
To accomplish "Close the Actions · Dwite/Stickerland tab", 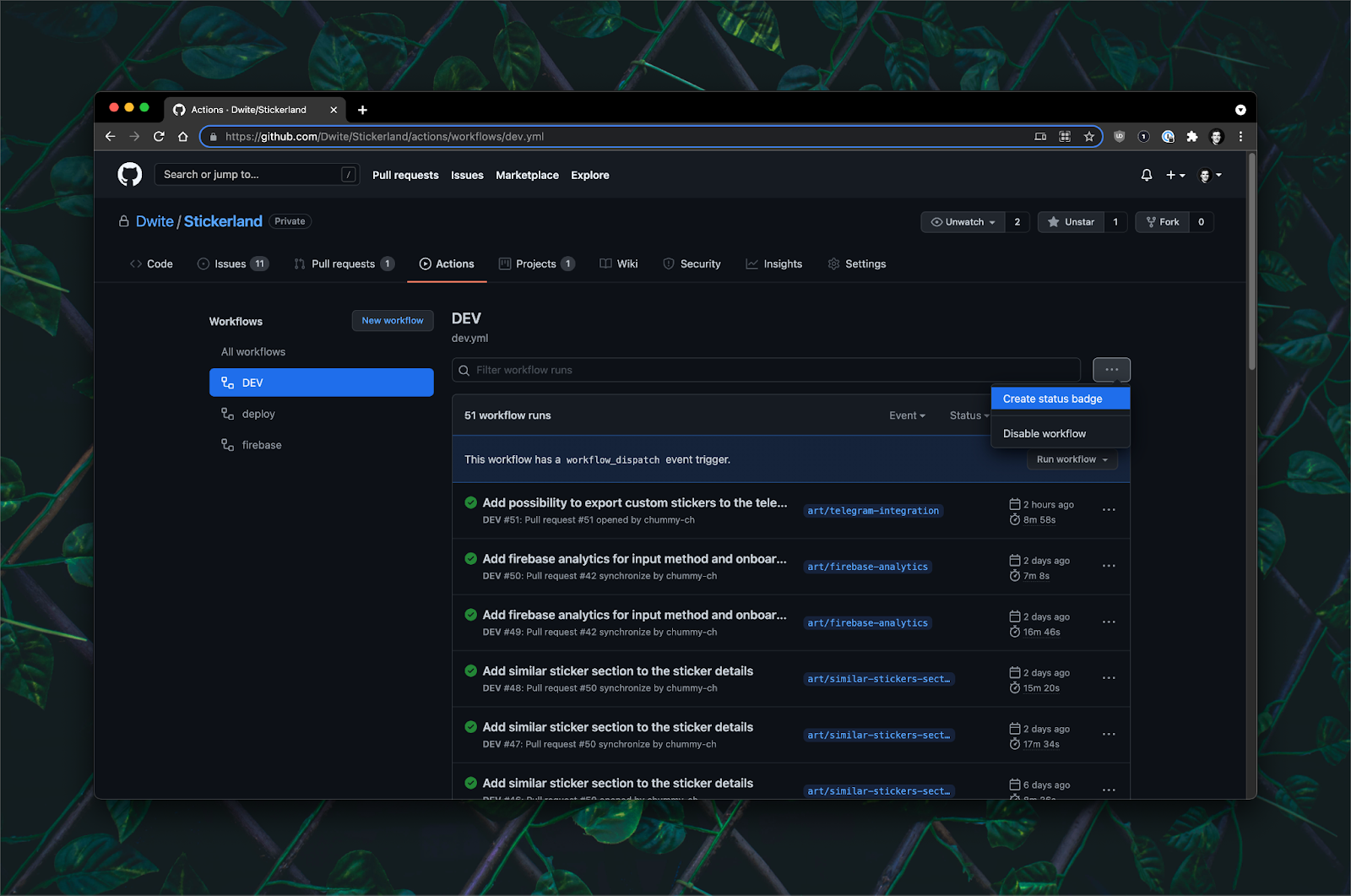I will click(x=334, y=110).
